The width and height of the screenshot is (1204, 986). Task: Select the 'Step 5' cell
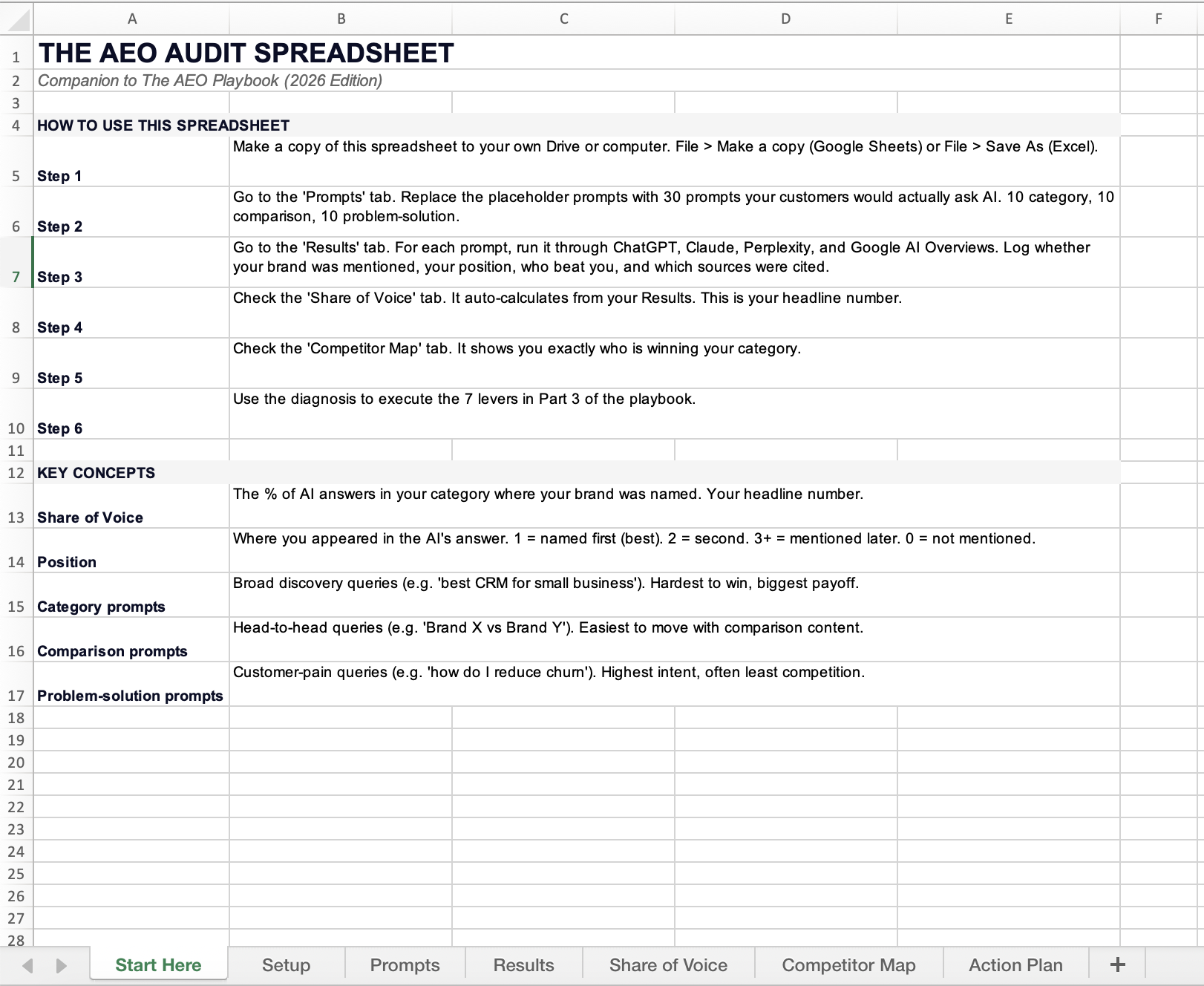click(x=131, y=363)
